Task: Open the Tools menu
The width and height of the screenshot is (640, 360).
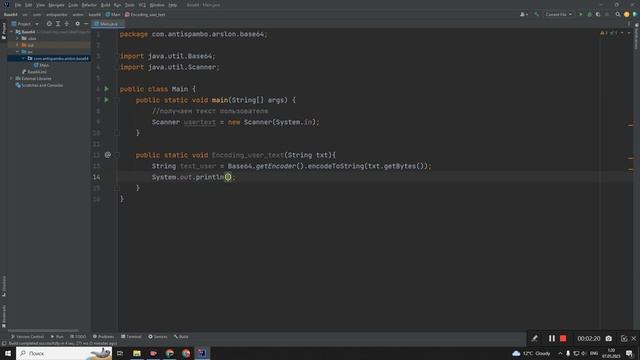Action: click(x=129, y=5)
